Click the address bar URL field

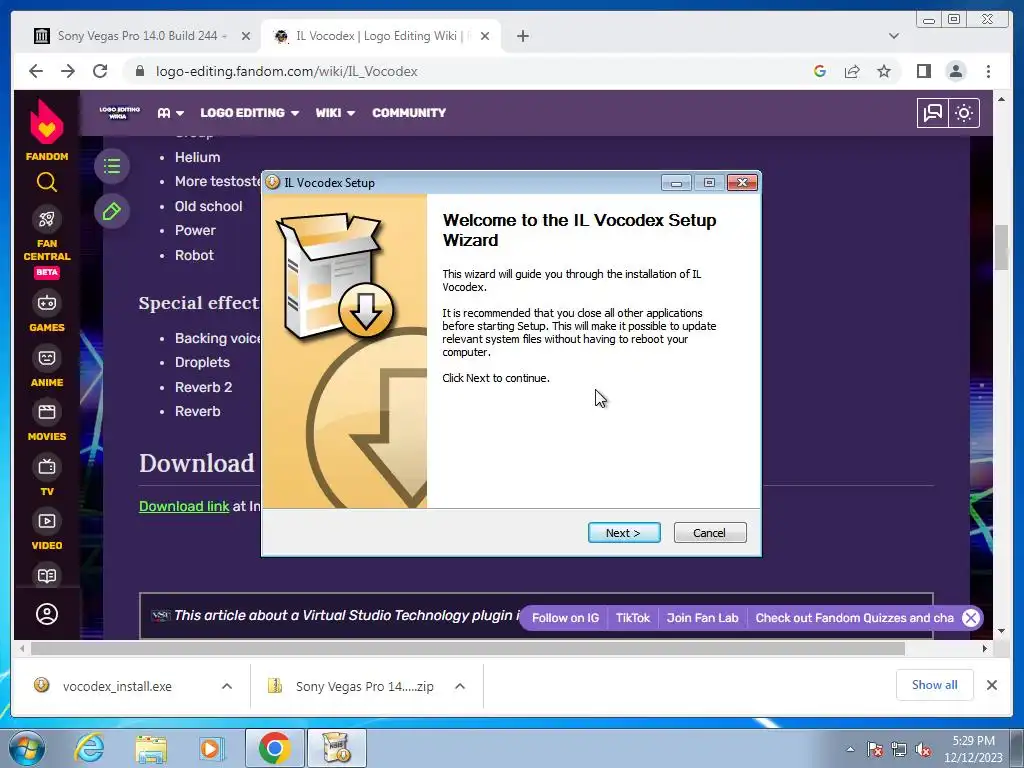(x=287, y=71)
